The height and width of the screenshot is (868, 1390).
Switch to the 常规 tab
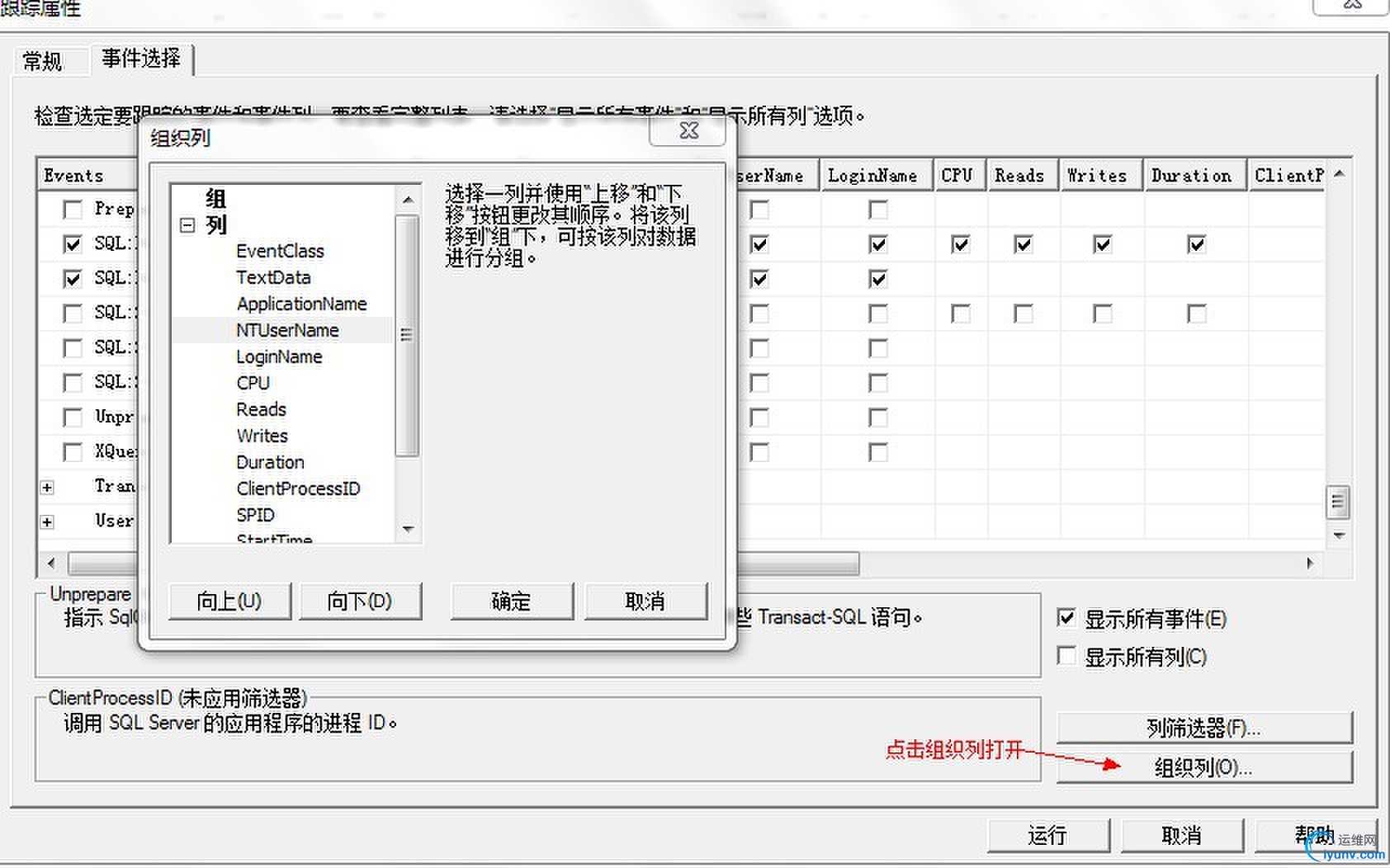click(43, 60)
